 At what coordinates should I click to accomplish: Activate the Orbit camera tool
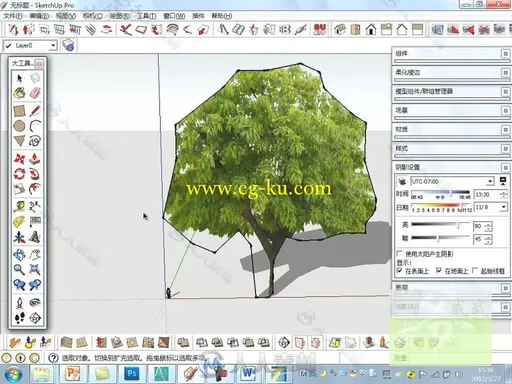(19, 255)
